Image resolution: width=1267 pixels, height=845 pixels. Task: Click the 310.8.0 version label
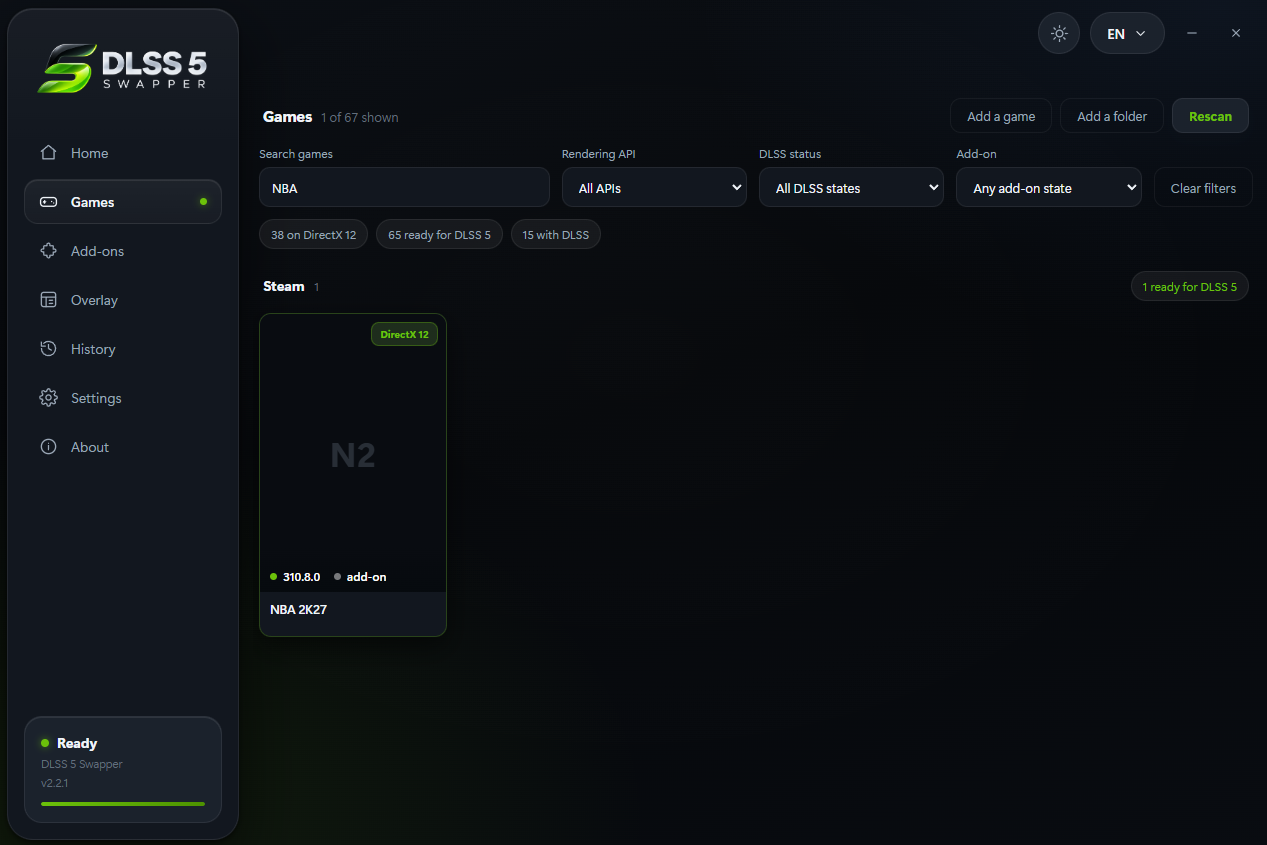click(301, 577)
